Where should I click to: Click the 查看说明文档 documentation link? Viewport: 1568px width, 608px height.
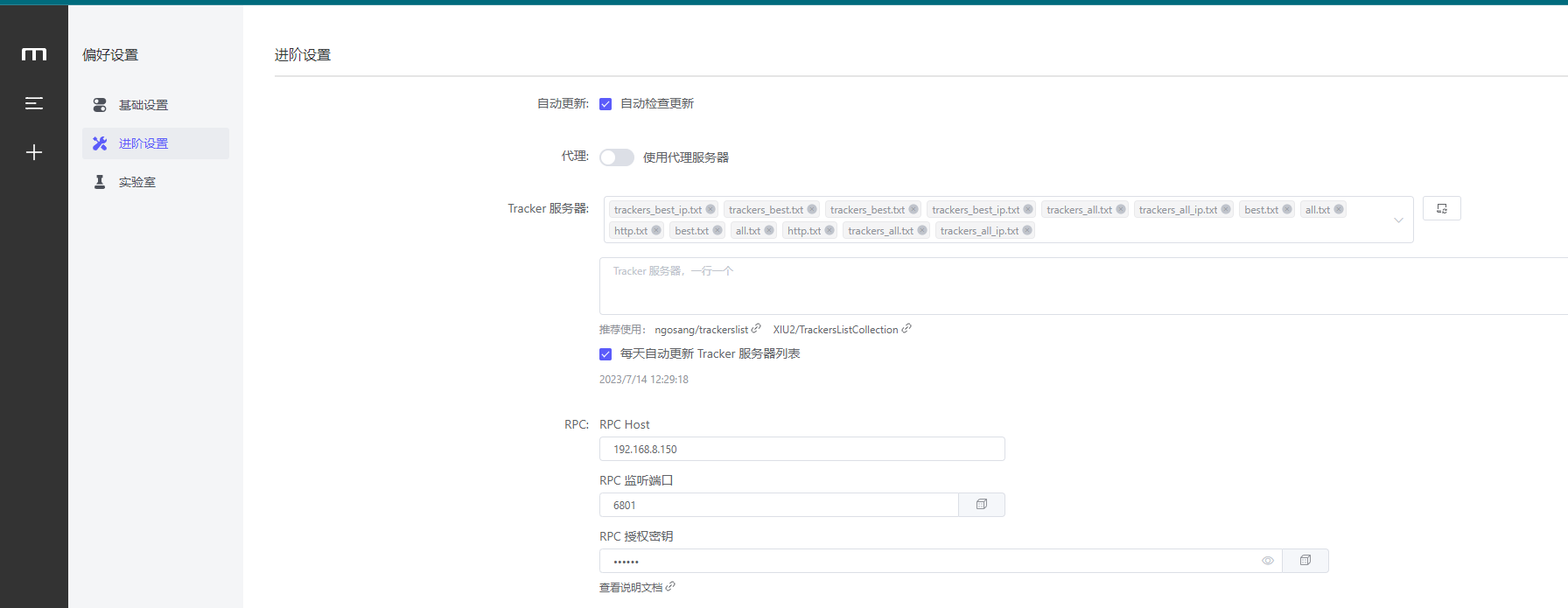click(631, 588)
